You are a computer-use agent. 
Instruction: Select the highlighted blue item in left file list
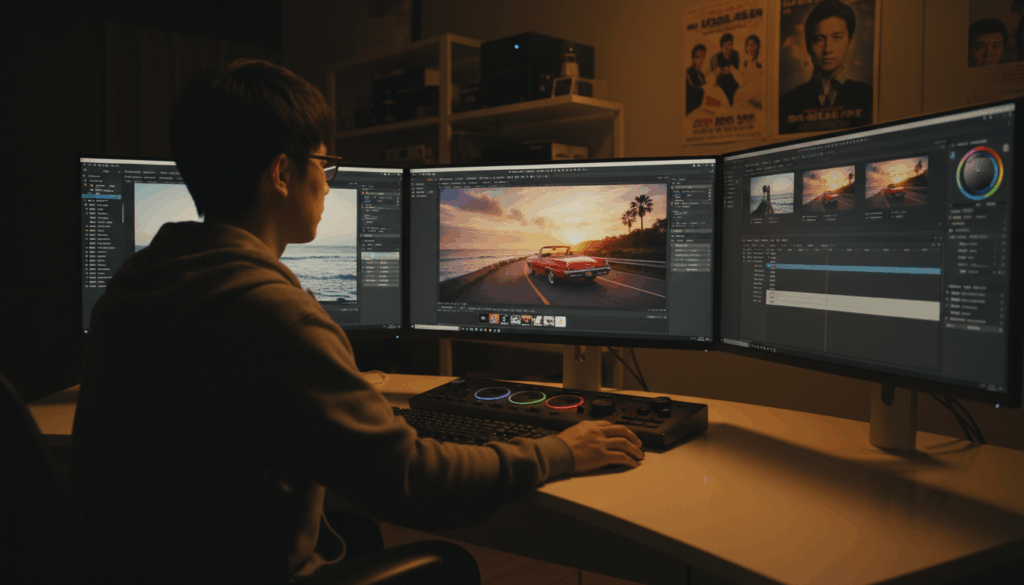click(101, 196)
